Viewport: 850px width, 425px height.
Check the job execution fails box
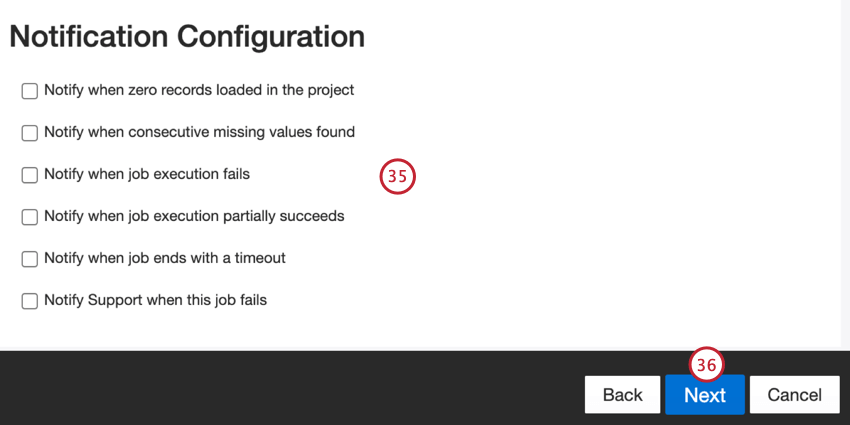pos(30,175)
